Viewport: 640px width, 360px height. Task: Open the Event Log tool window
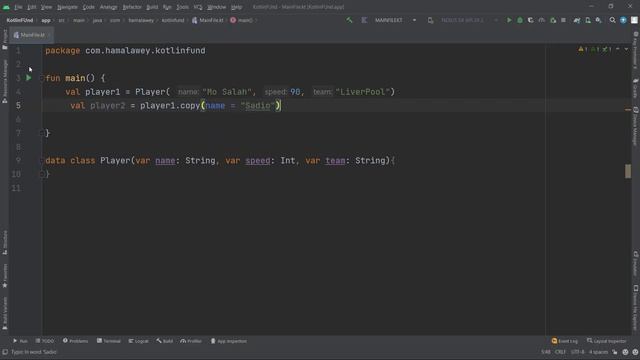pos(565,341)
